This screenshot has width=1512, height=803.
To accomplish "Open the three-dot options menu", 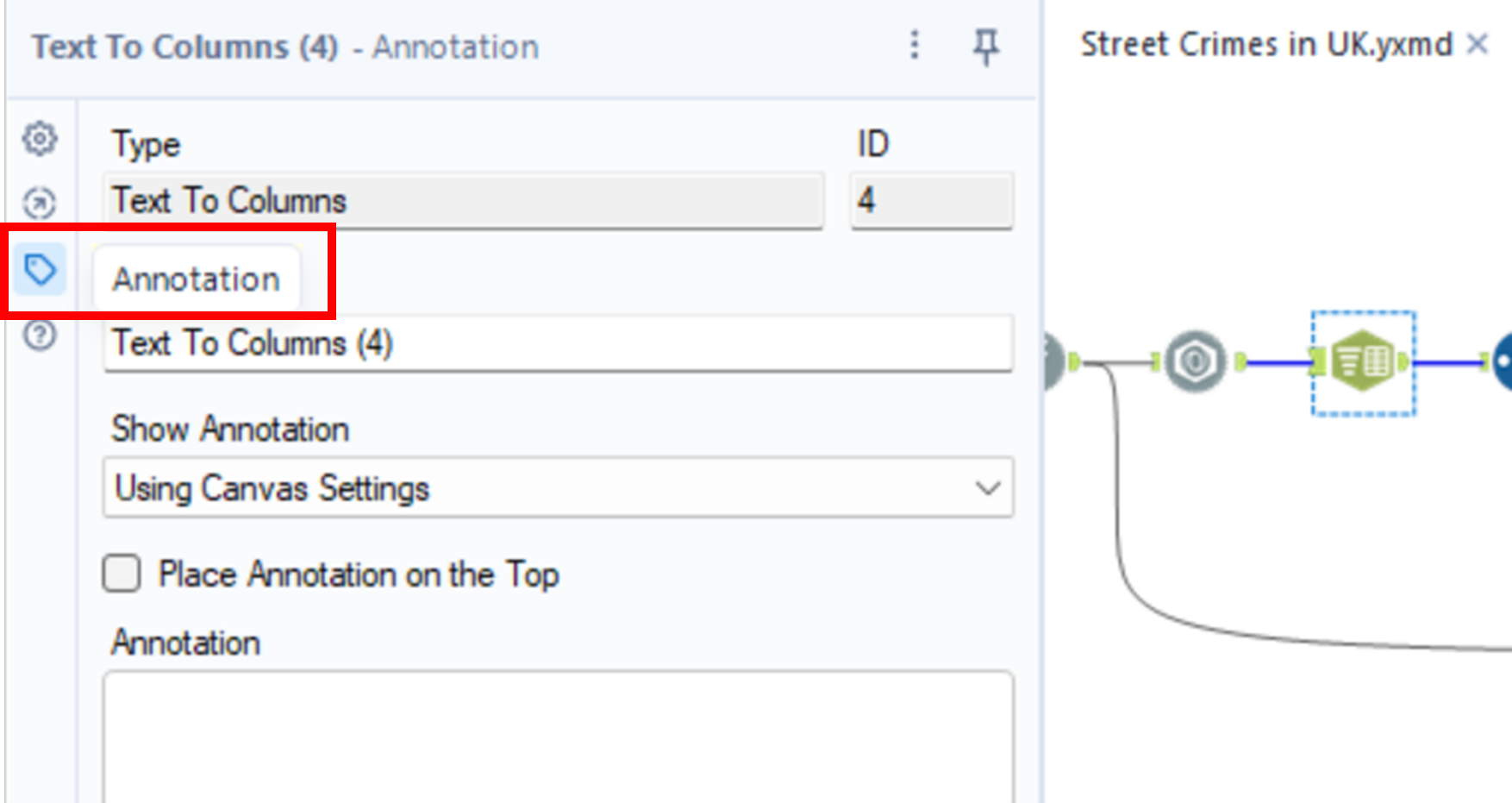I will click(915, 45).
